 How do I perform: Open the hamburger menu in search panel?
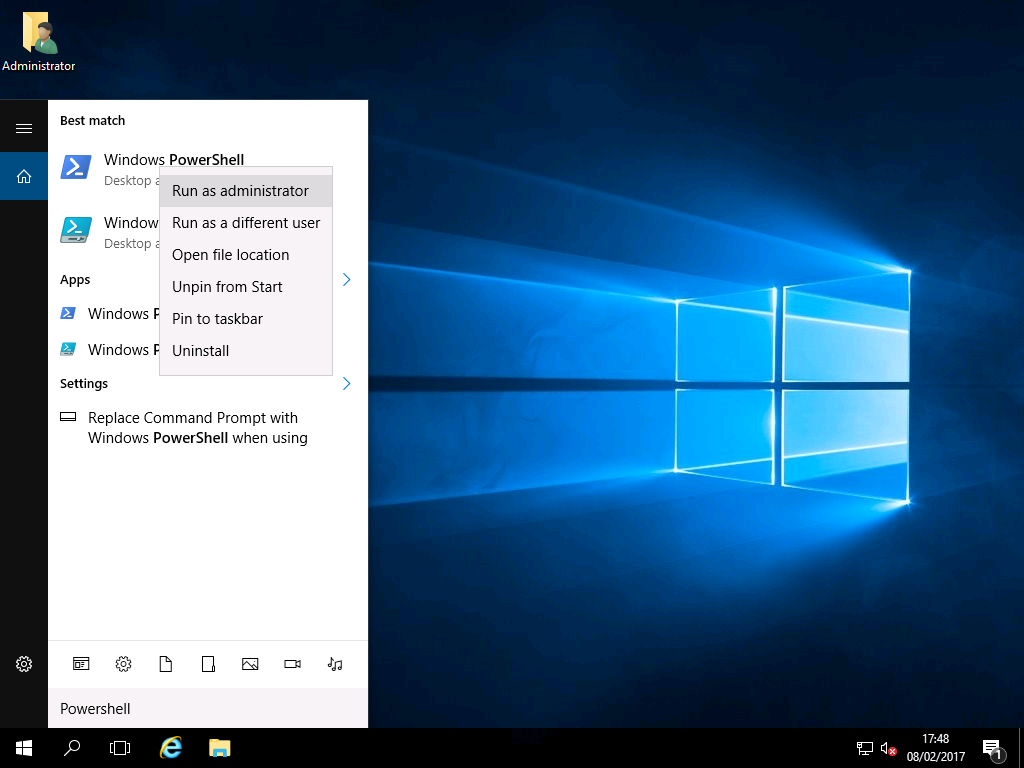click(24, 128)
